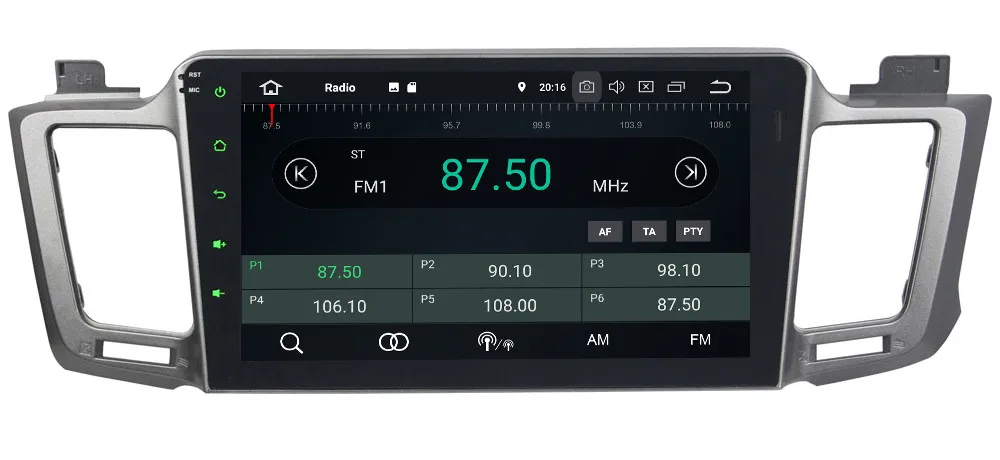Image resolution: width=1000 pixels, height=460 pixels.
Task: Seek to the next station
Action: pyautogui.click(x=691, y=172)
